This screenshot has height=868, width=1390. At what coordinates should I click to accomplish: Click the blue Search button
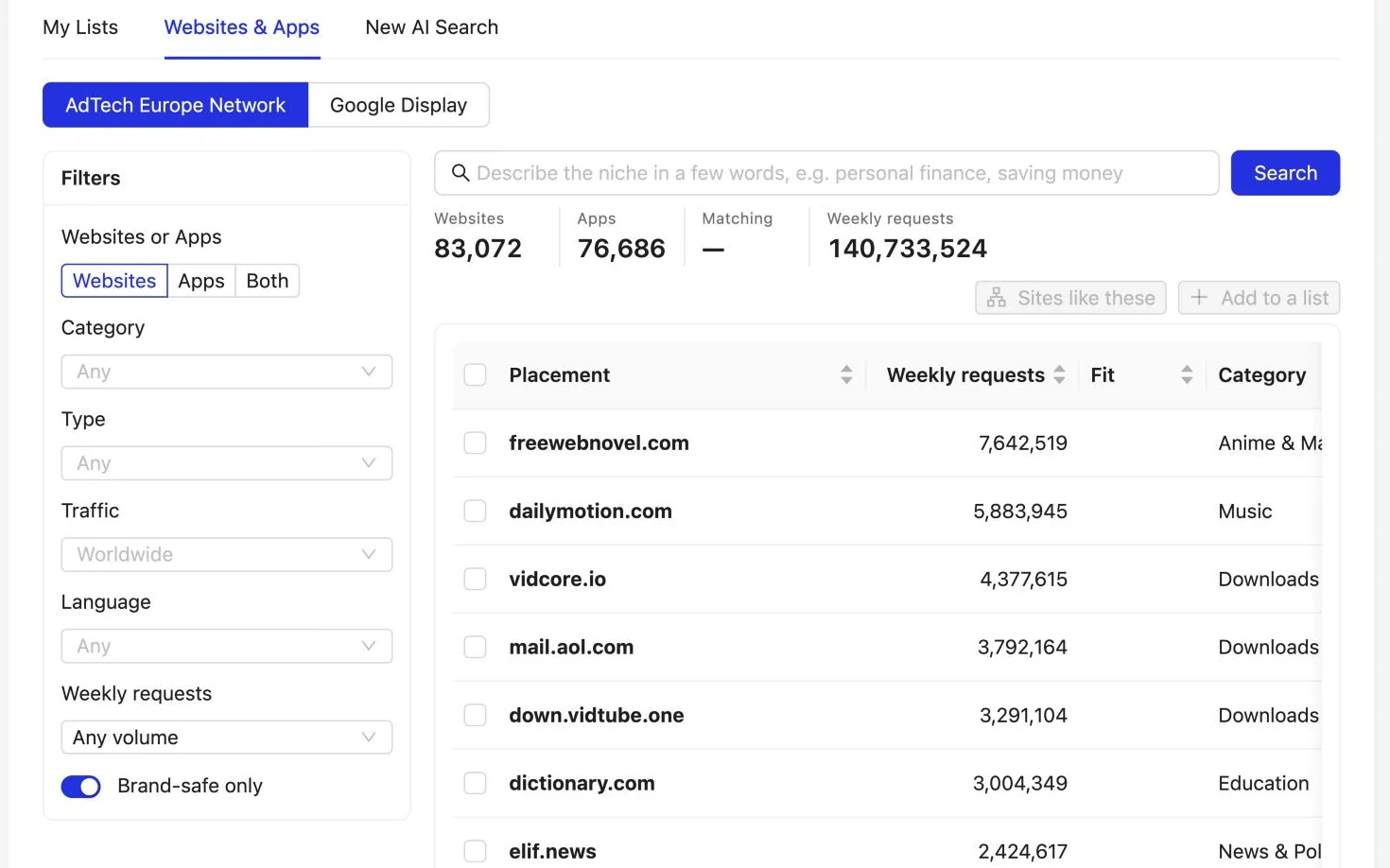1285,173
